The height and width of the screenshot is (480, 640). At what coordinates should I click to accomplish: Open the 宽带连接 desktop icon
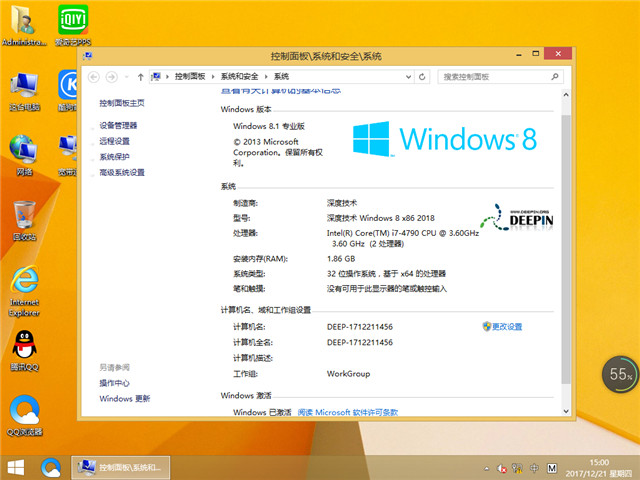tap(67, 154)
